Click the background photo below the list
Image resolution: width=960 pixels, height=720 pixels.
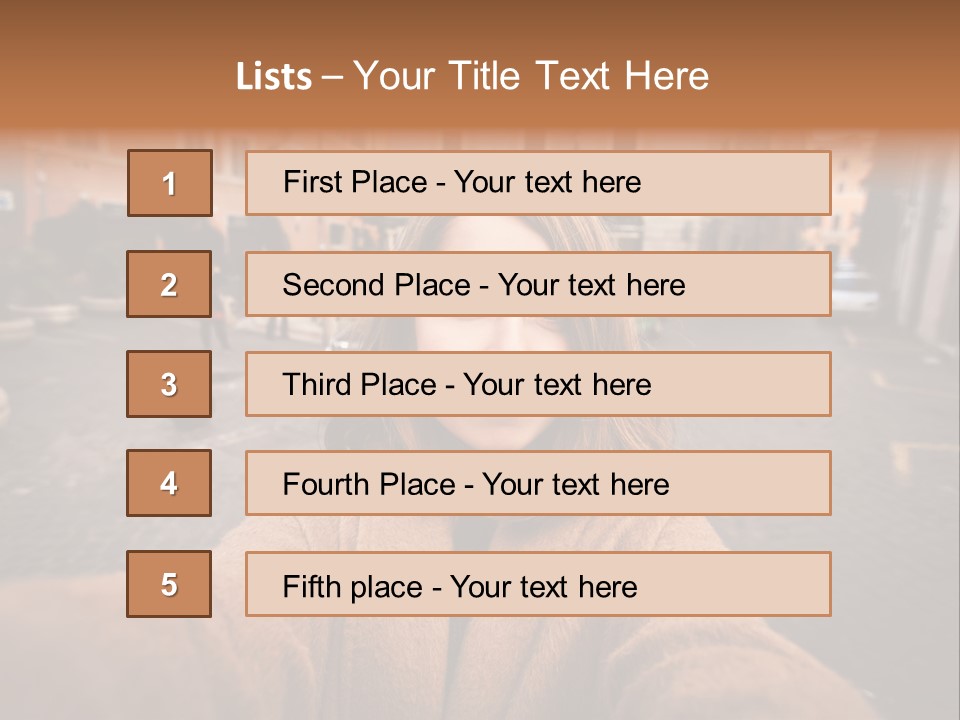480,670
